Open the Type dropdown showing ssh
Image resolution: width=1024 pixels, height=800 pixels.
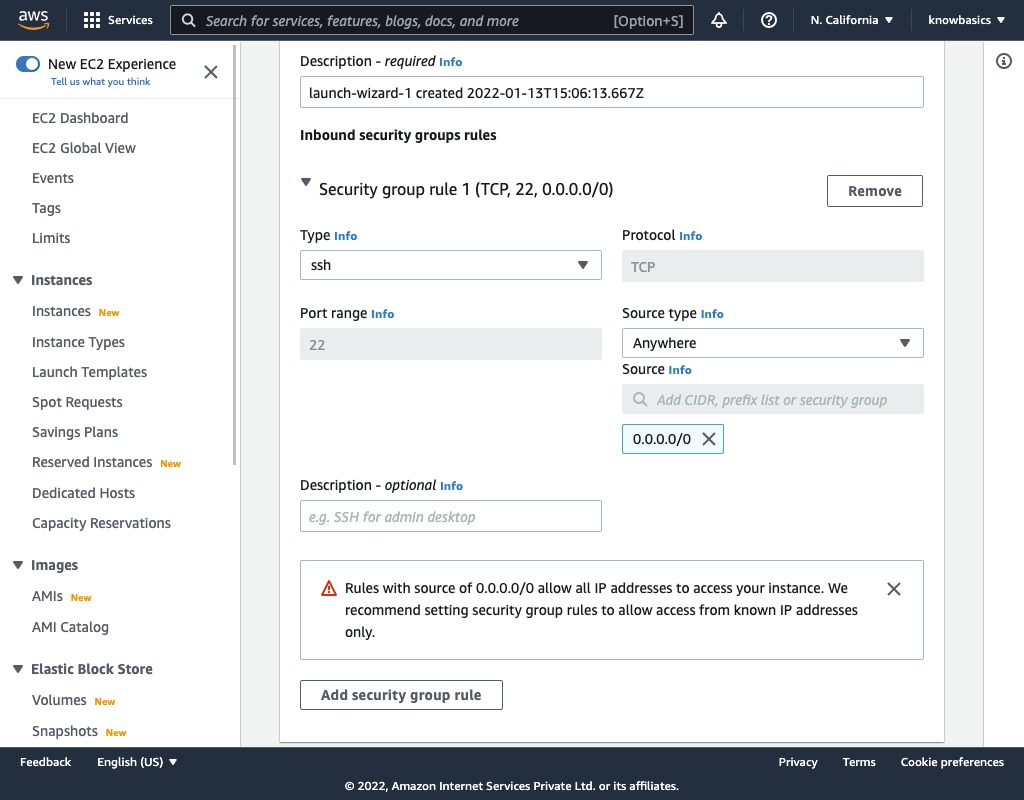(451, 265)
